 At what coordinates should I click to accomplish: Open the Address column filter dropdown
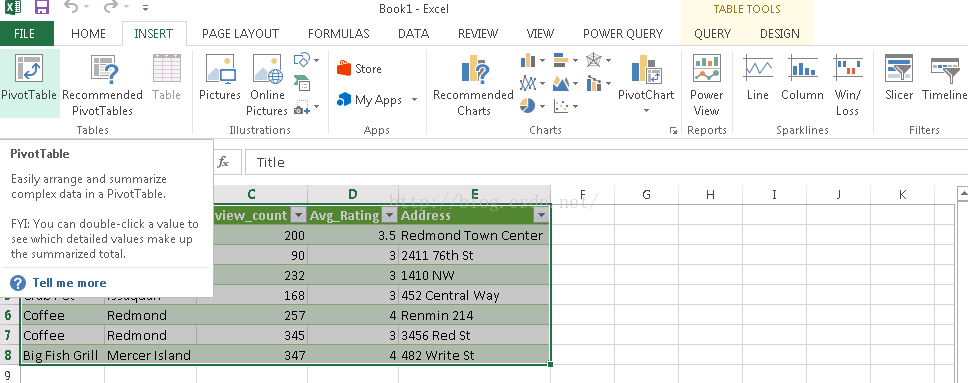point(541,216)
